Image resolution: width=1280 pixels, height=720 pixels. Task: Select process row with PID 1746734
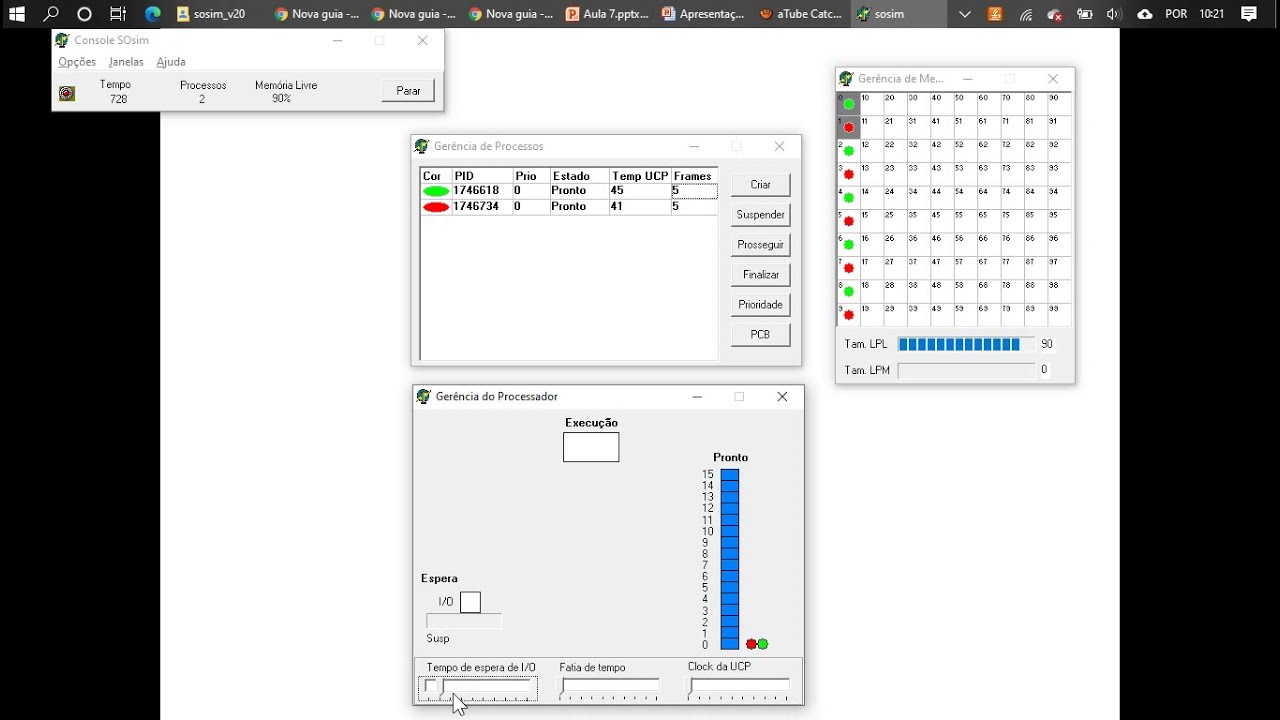point(569,207)
